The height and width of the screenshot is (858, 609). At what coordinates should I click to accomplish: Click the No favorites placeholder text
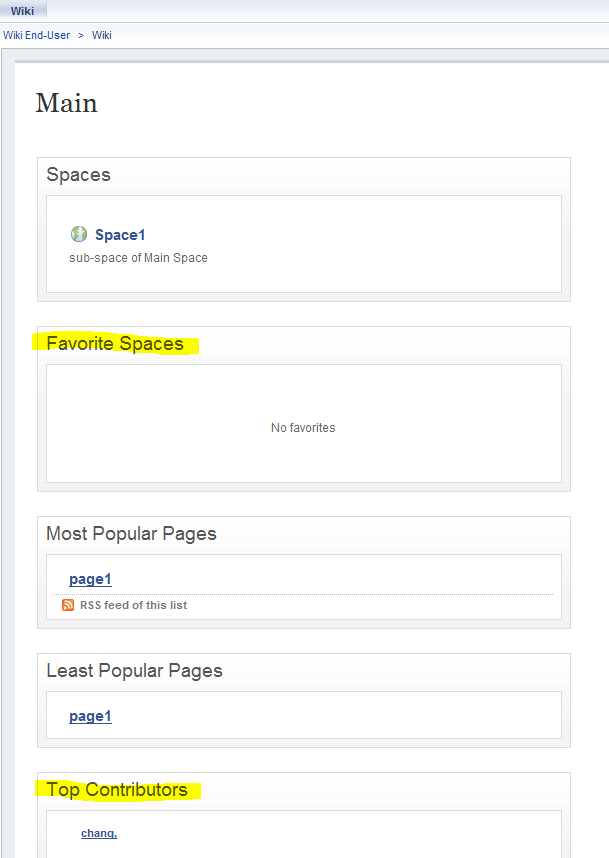point(303,428)
